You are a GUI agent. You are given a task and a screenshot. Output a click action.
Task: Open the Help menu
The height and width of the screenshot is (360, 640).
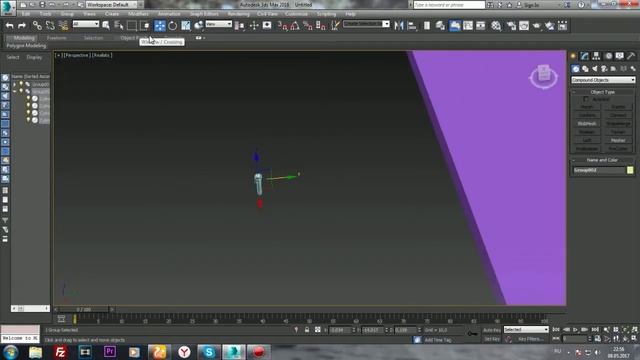click(350, 14)
